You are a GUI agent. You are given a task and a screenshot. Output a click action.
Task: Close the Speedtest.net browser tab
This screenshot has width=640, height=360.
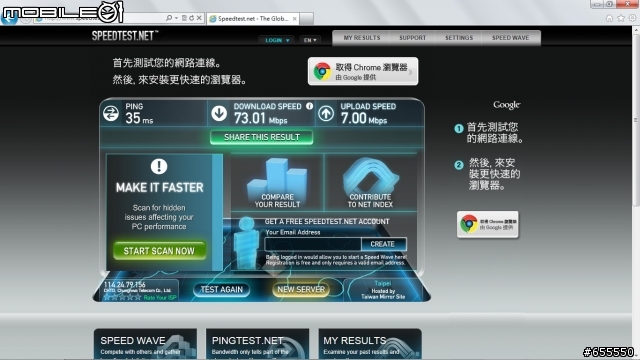pos(294,19)
